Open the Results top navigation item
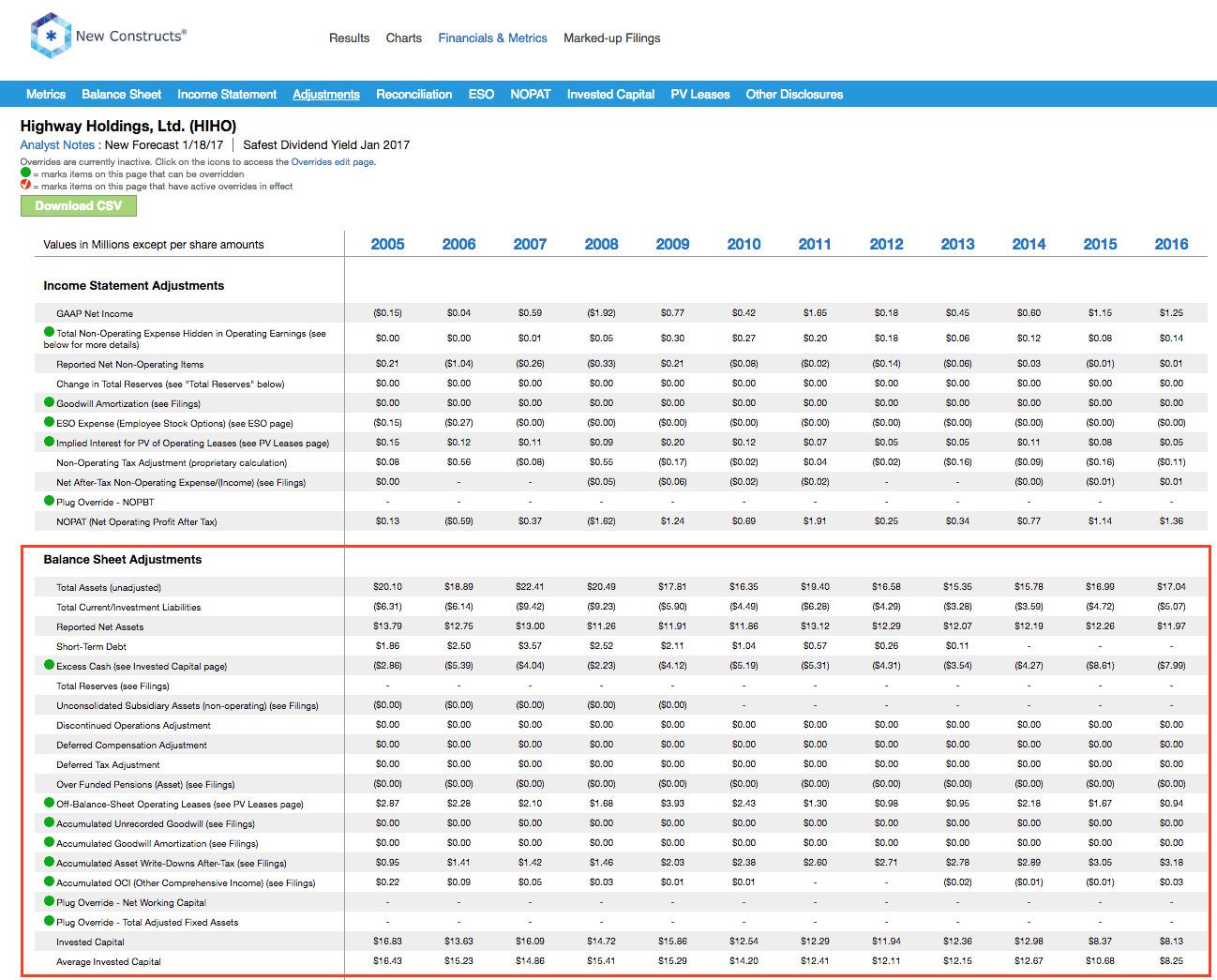This screenshot has width=1217, height=980. click(349, 38)
